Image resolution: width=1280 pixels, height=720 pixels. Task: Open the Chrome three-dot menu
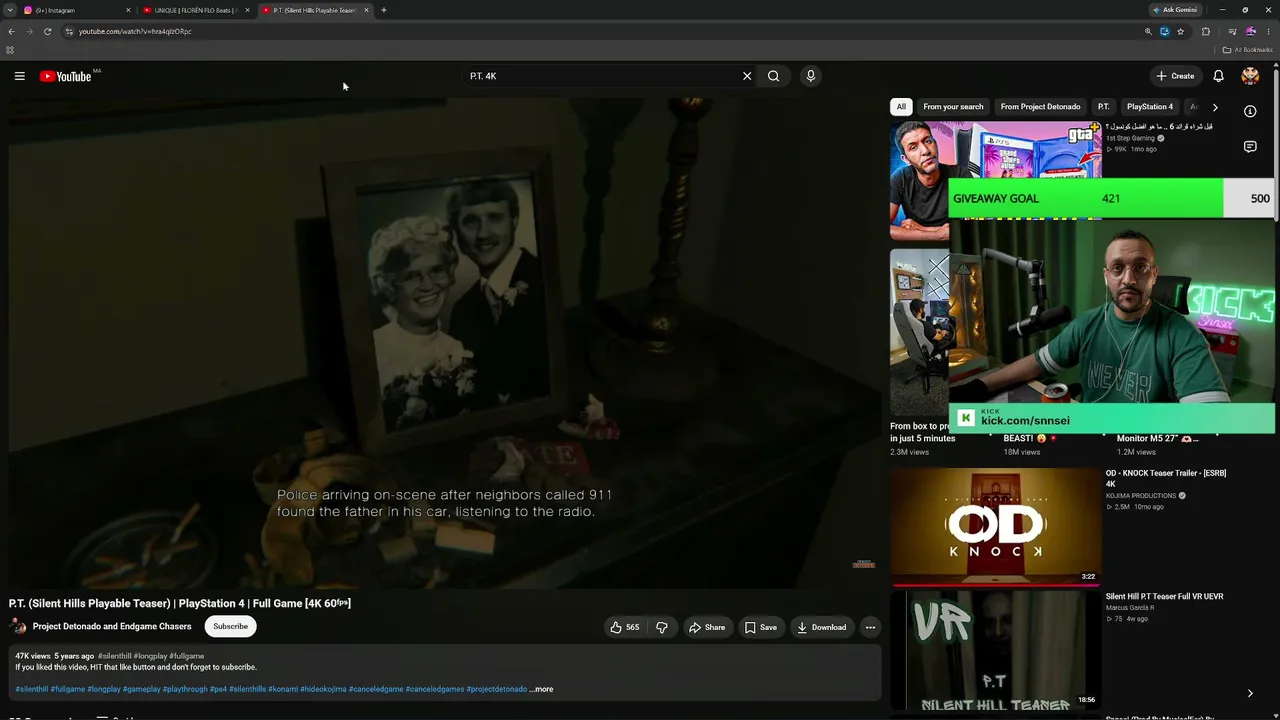[1268, 31]
